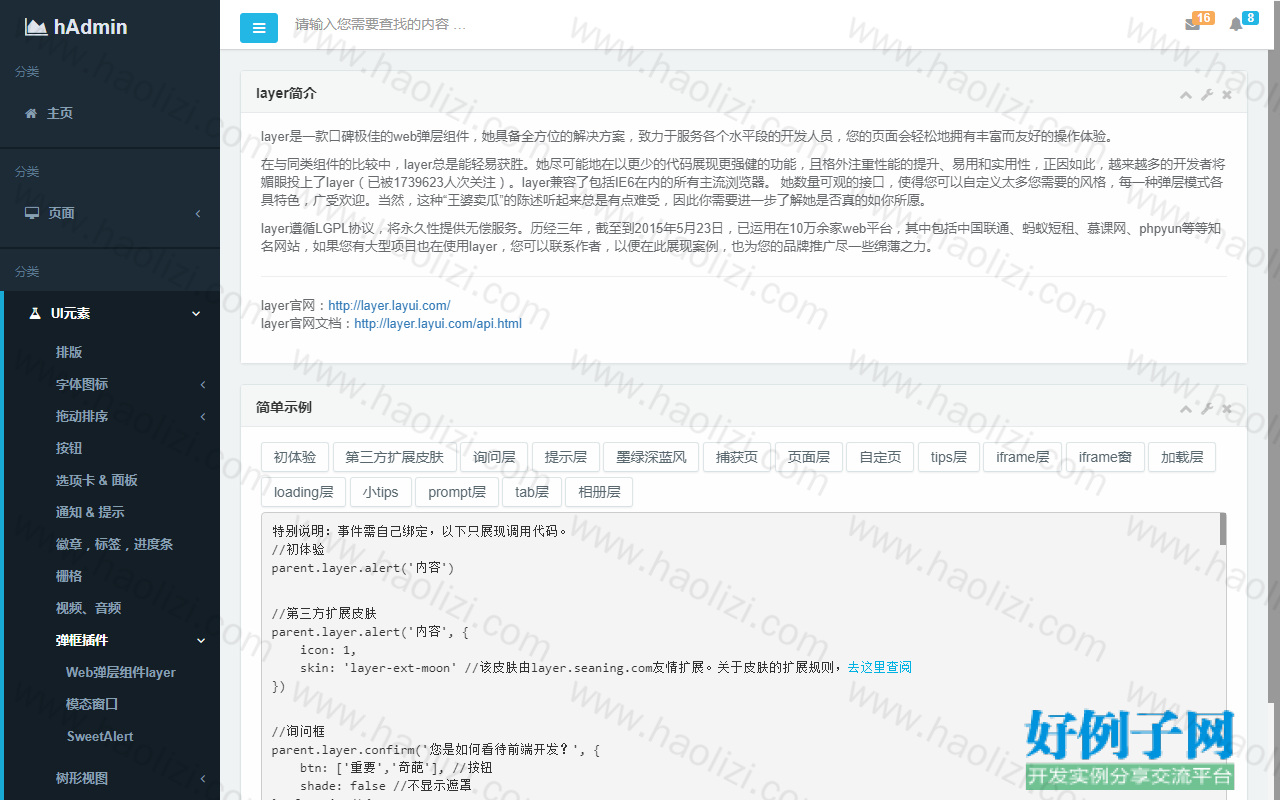Click the 捕获页 button
Screen dimensions: 1280x800
click(x=737, y=457)
